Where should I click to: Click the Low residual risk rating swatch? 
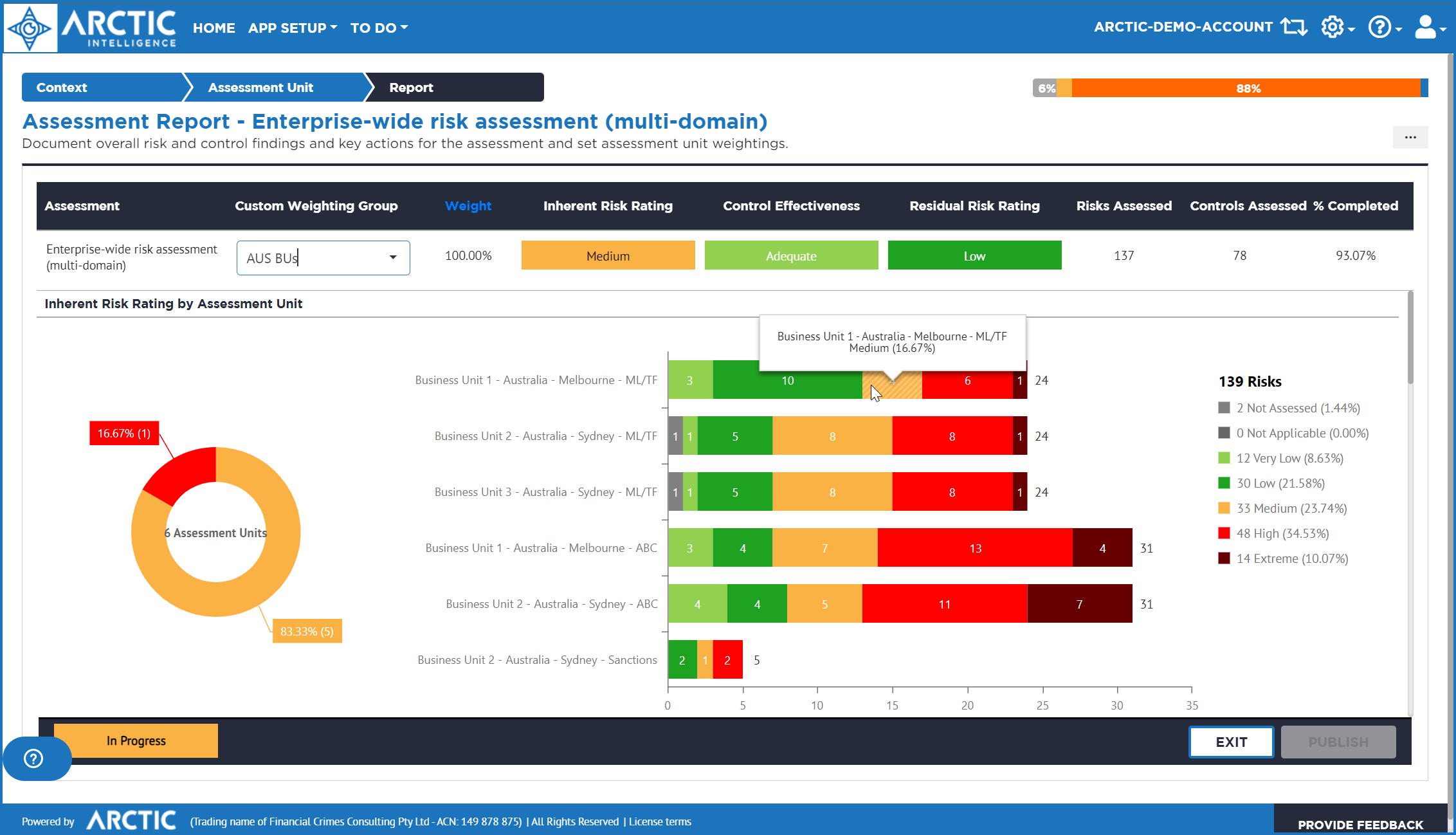(x=974, y=255)
